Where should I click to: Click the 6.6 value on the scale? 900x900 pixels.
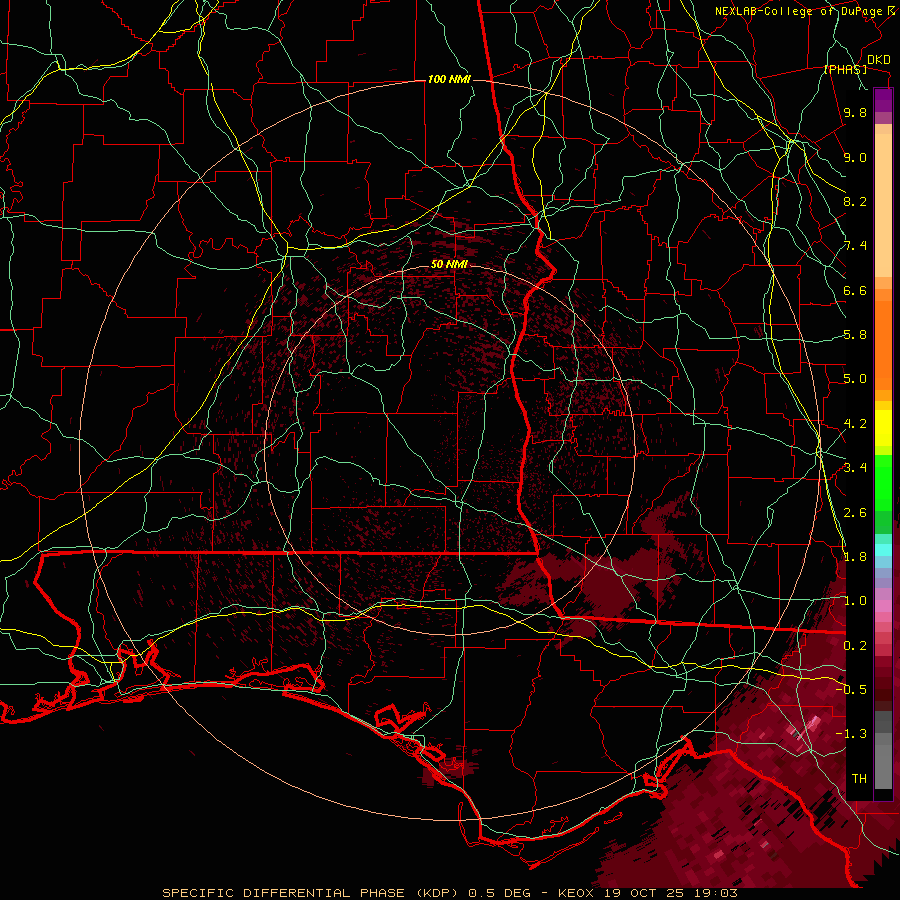click(x=855, y=290)
